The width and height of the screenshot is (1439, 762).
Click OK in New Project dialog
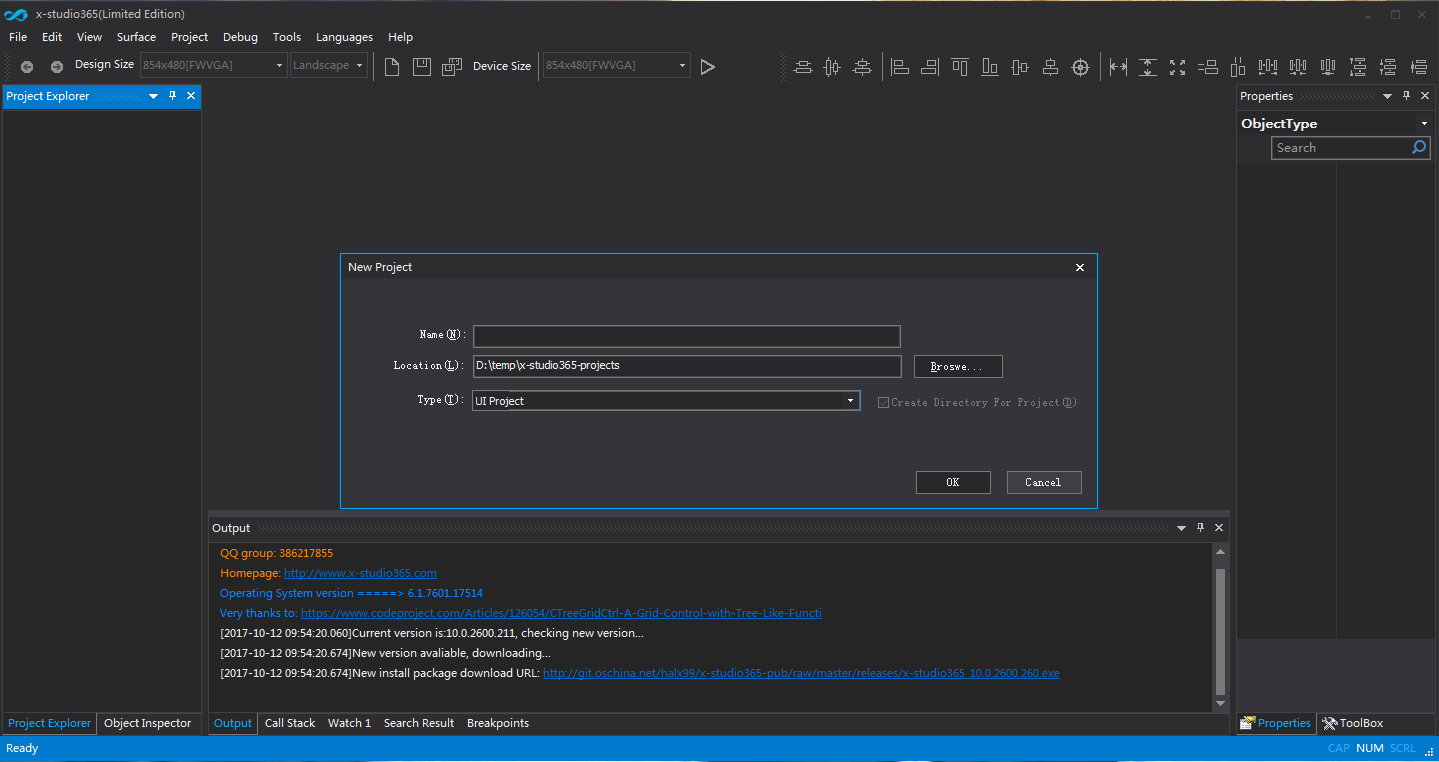[953, 482]
